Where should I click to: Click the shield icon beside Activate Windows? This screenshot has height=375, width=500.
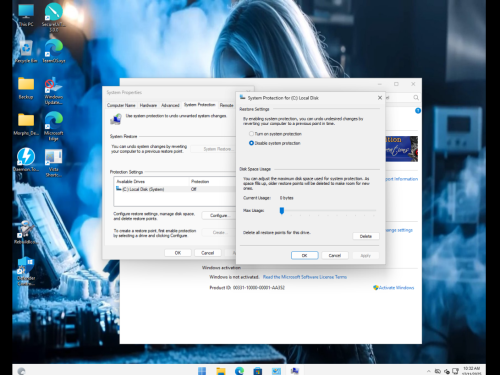coord(376,287)
